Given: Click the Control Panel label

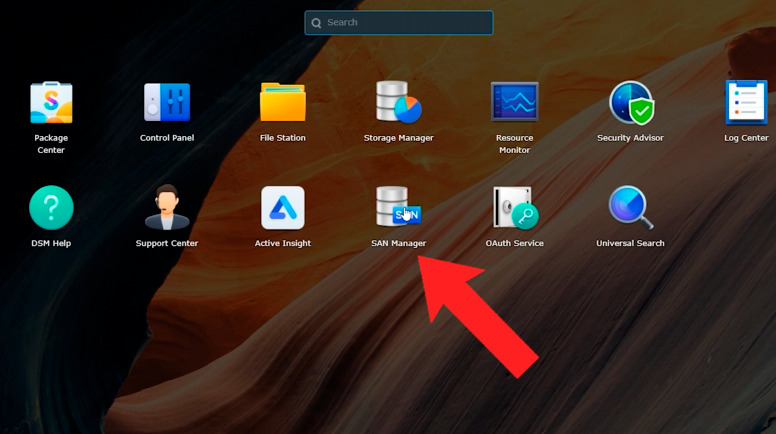Looking at the screenshot, I should point(167,138).
